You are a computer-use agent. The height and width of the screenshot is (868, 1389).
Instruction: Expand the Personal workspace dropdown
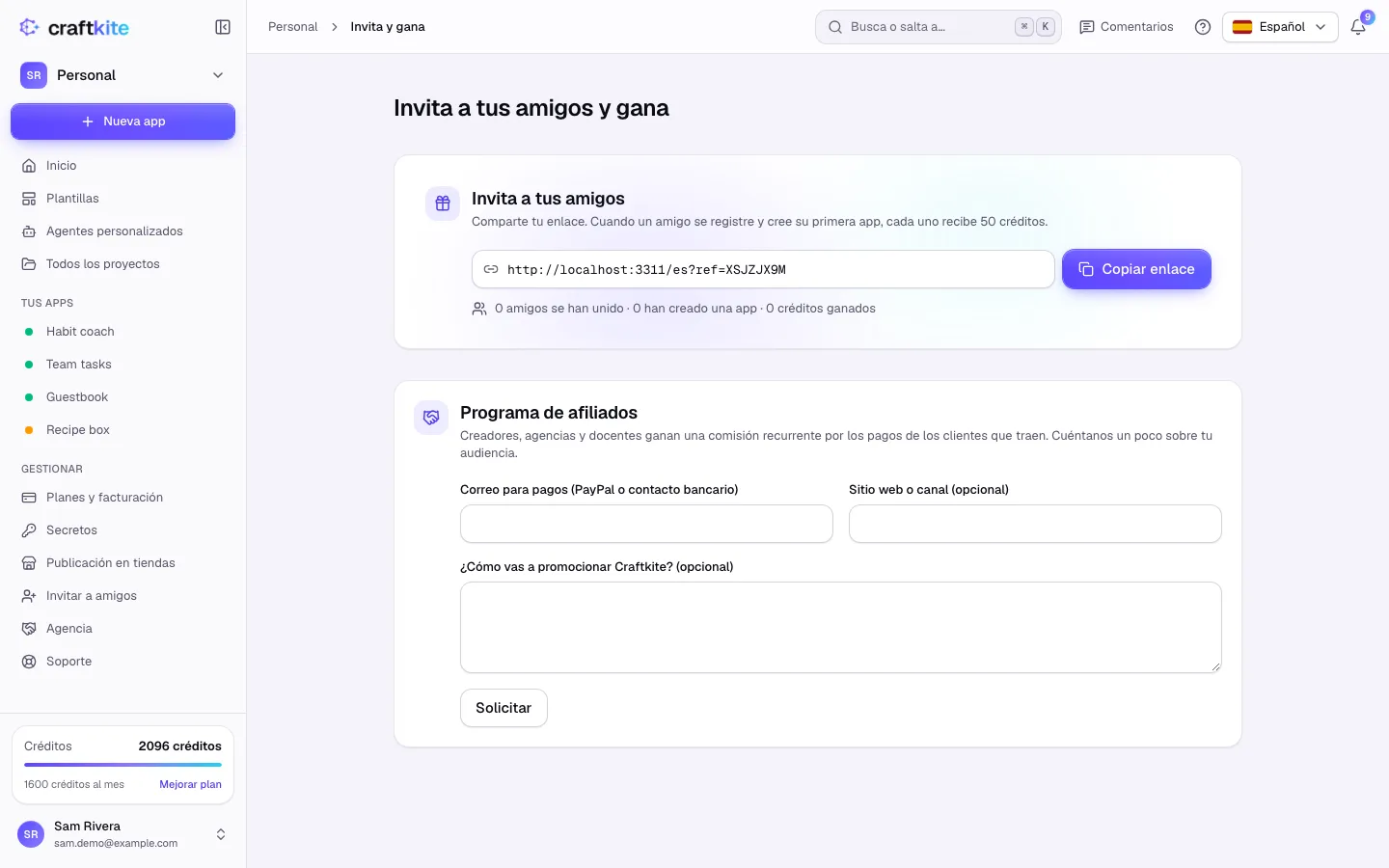coord(123,75)
